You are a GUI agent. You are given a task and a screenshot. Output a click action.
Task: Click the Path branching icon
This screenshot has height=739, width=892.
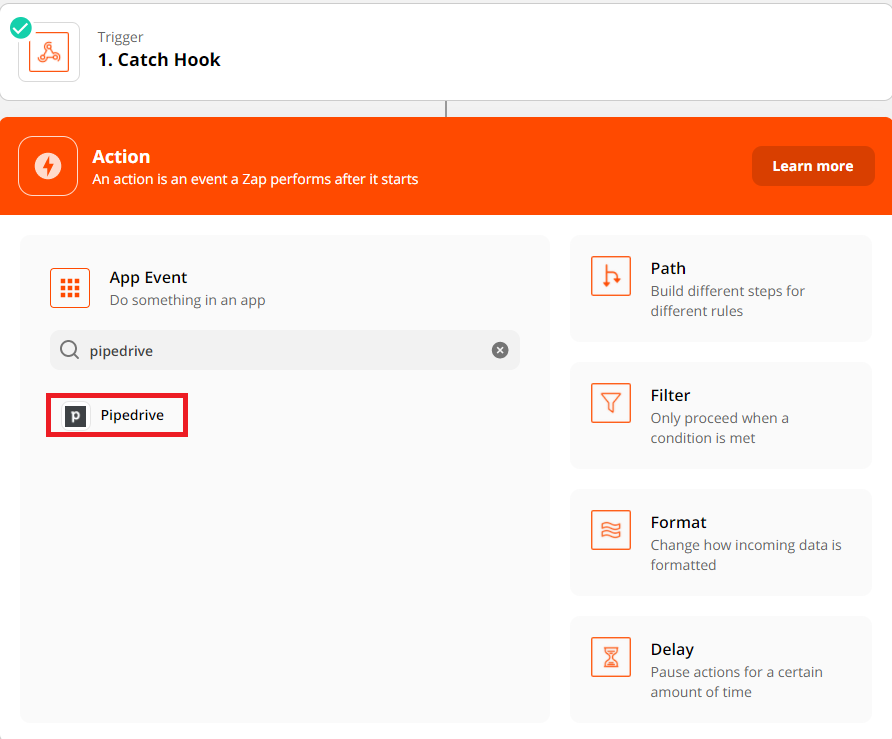(611, 276)
